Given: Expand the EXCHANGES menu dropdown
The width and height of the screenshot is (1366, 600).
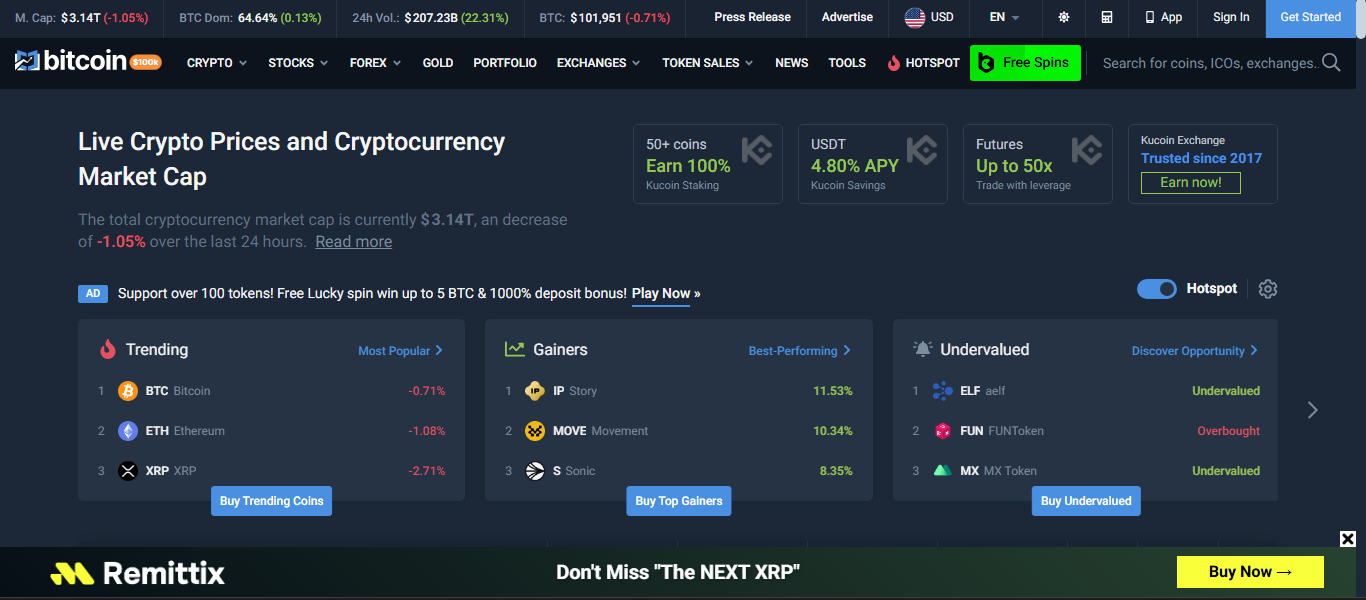Looking at the screenshot, I should 599,63.
